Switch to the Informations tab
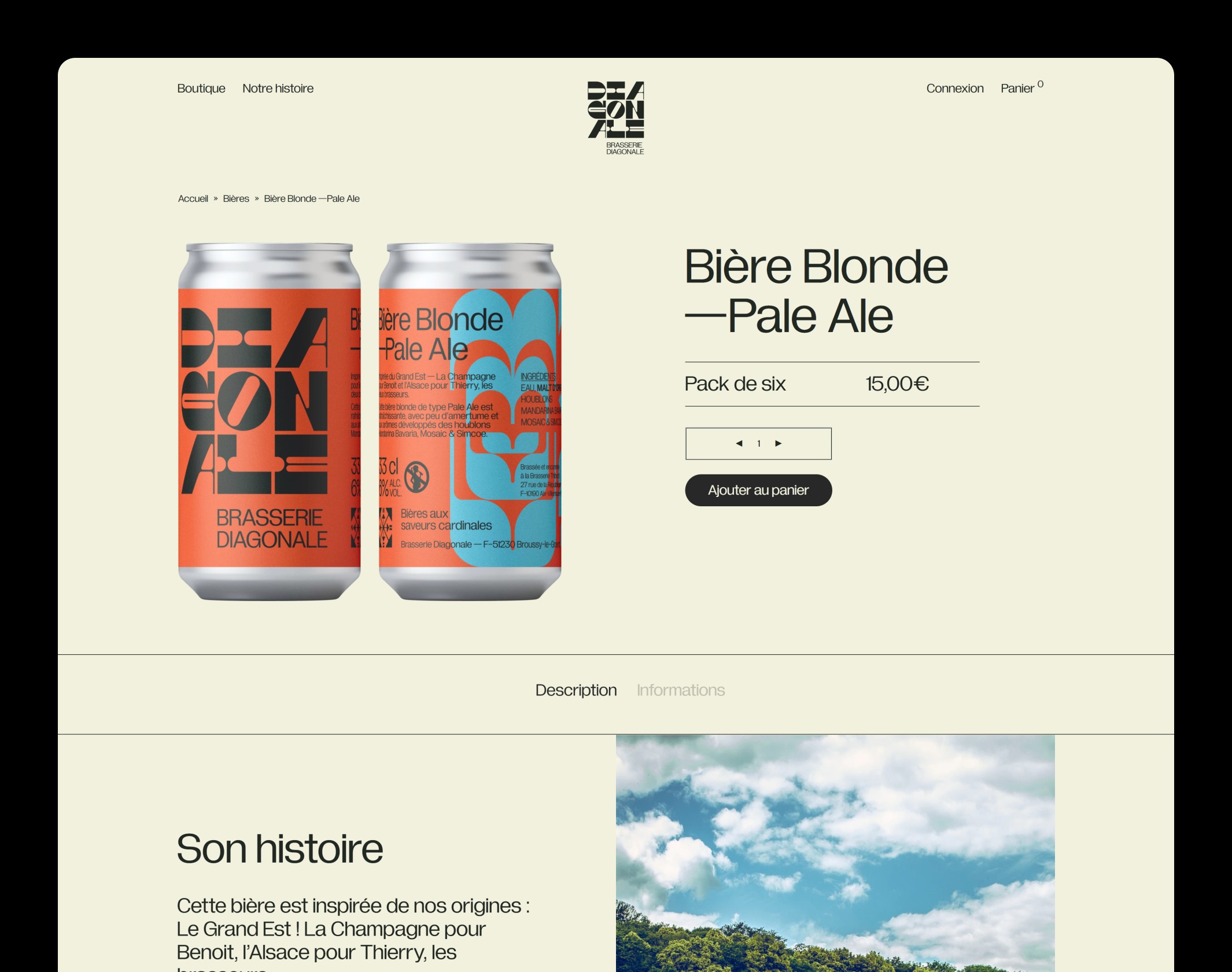Image resolution: width=1232 pixels, height=972 pixels. tap(680, 690)
